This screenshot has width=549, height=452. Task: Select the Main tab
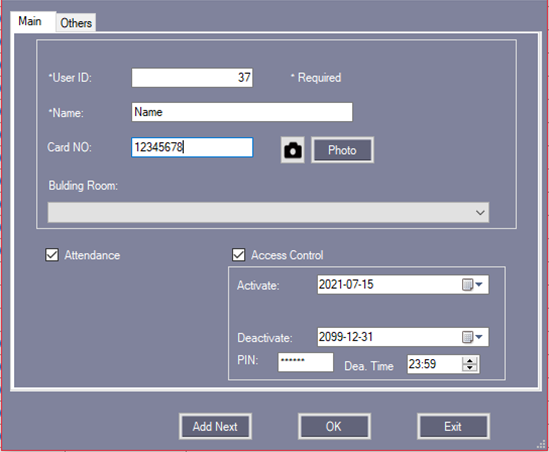(x=30, y=21)
